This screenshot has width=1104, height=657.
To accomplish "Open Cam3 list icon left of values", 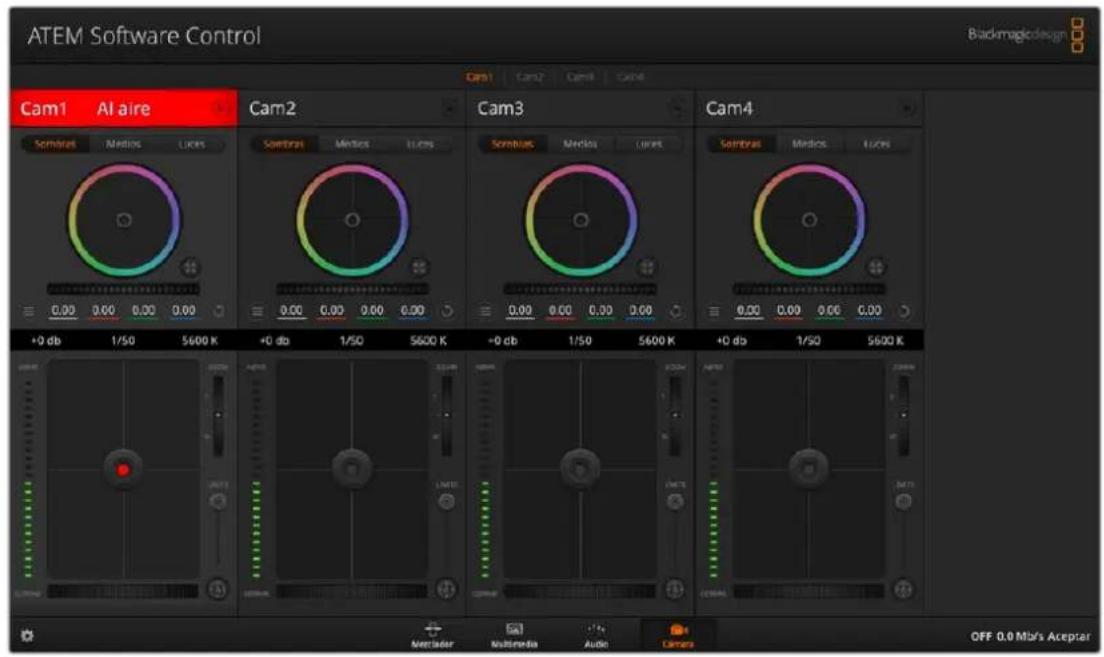I will point(486,311).
